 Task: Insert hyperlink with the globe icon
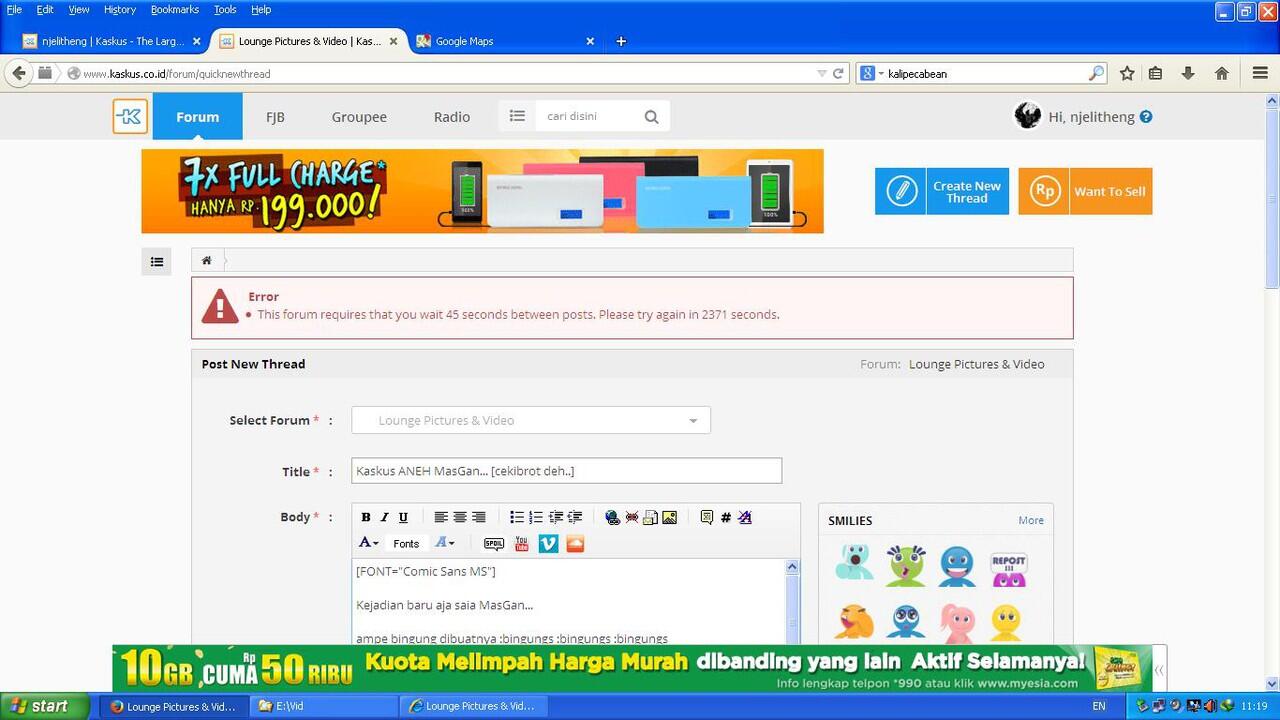point(612,517)
